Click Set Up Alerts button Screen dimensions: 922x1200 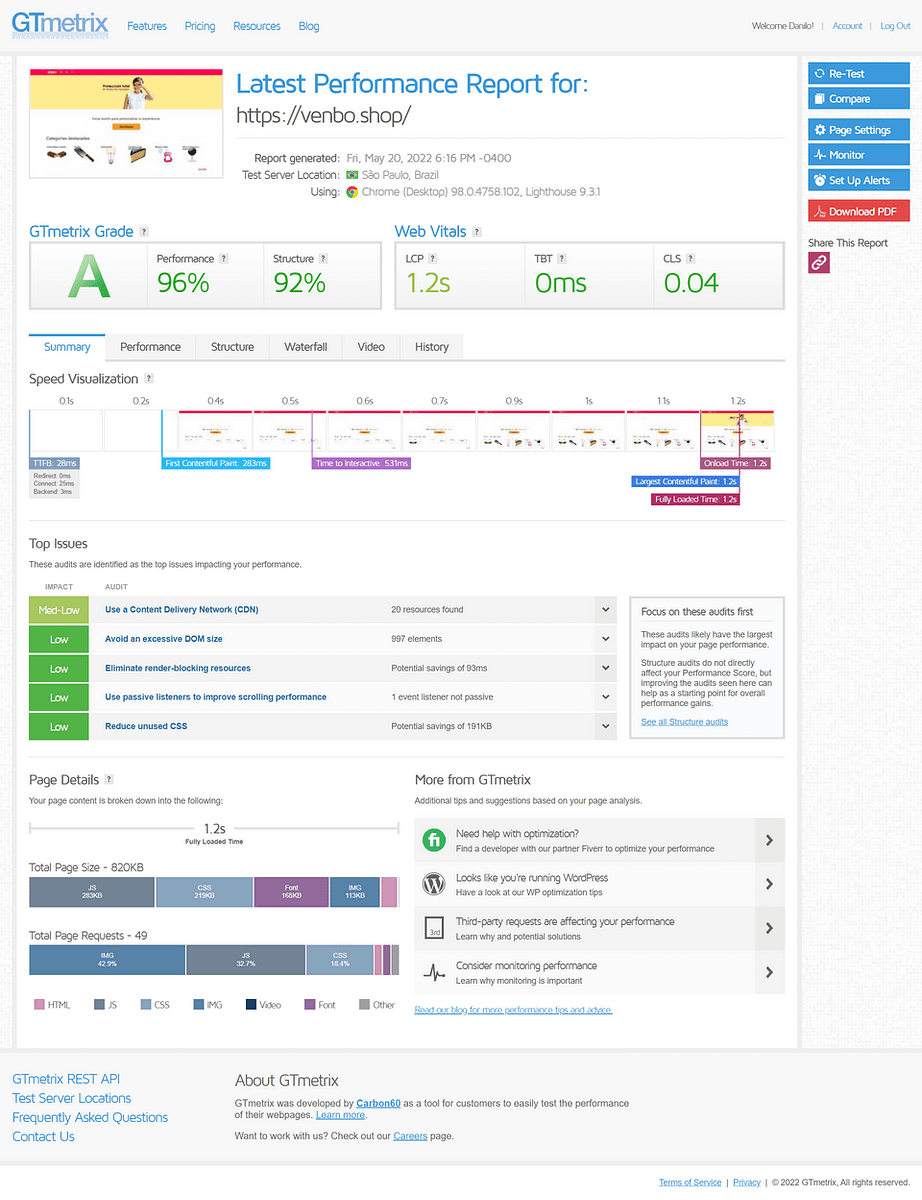click(859, 180)
